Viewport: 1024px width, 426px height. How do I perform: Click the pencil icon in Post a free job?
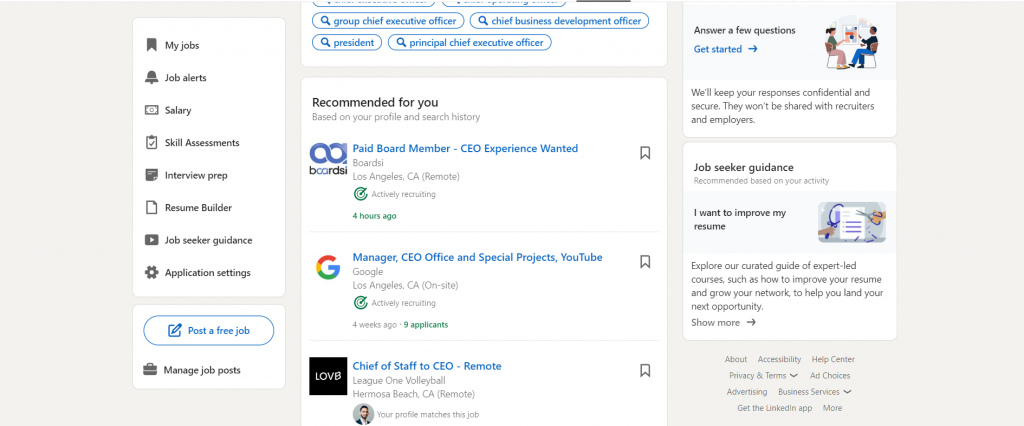pos(174,331)
